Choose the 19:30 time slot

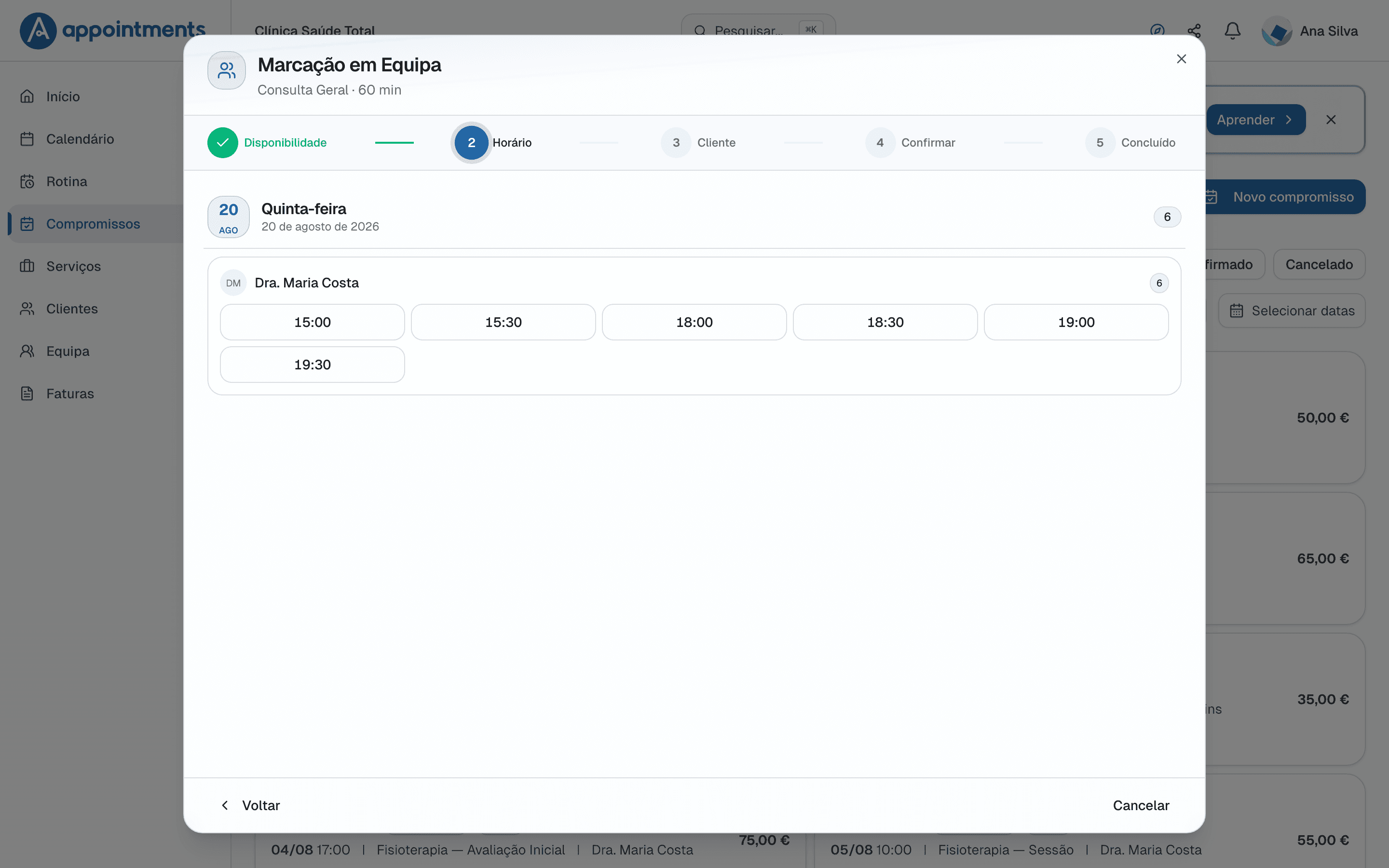[312, 365]
